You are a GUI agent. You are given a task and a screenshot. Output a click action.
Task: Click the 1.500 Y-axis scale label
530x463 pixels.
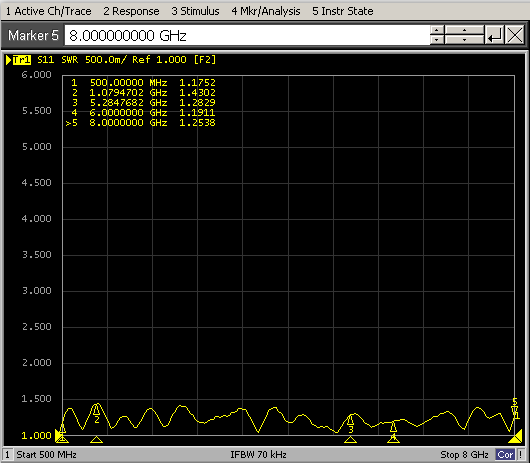(x=37, y=399)
